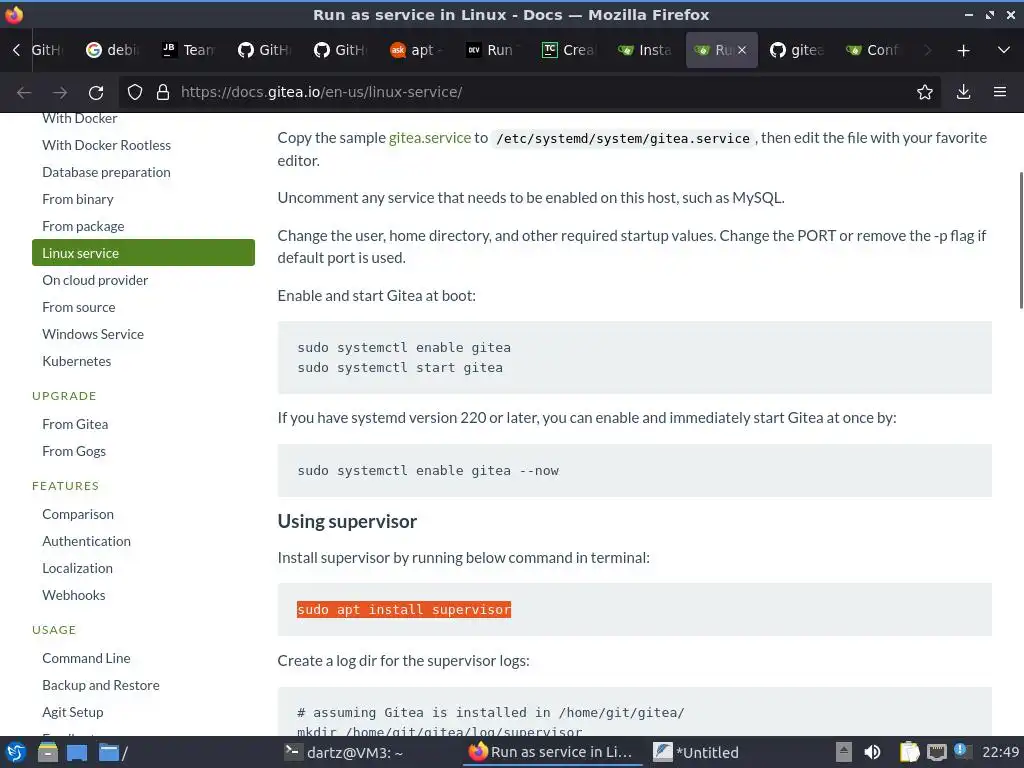The width and height of the screenshot is (1024, 768).
Task: Click the selected 'sudo apt install supervisor' command
Action: pyautogui.click(x=404, y=609)
